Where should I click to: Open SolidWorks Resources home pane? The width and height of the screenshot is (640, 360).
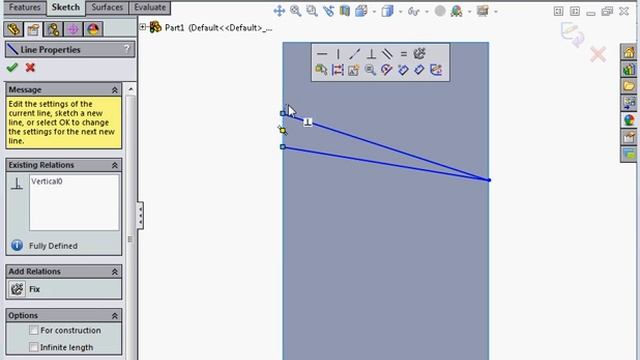click(629, 52)
